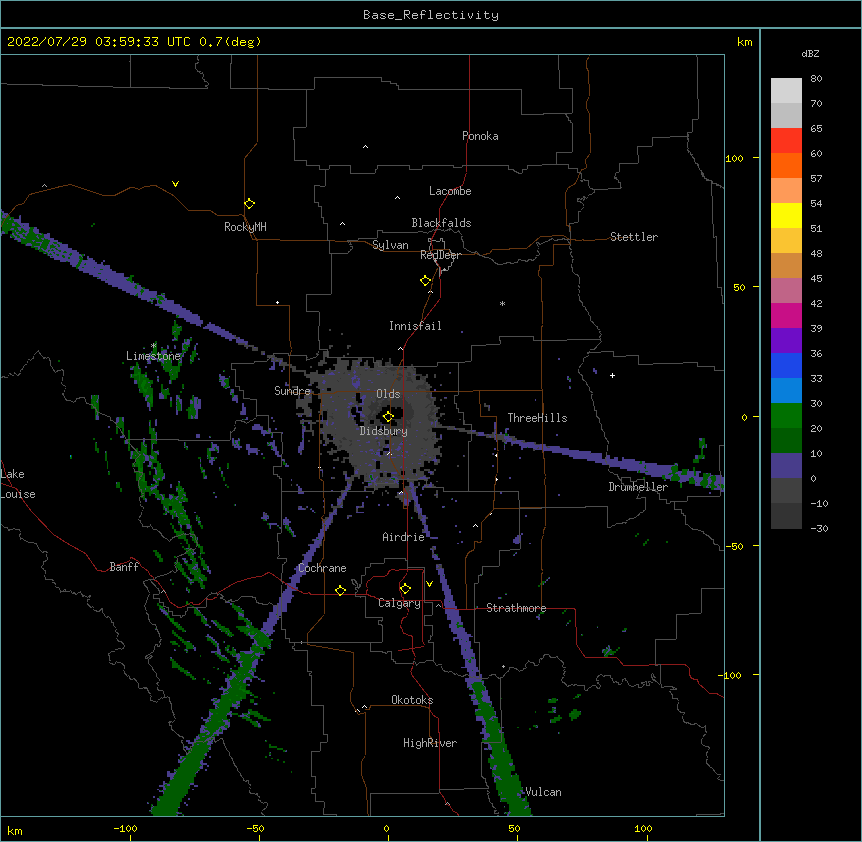Click the yellow diamond marker above RockyMH
Viewport: 862px width, 842px height.
[x=249, y=204]
